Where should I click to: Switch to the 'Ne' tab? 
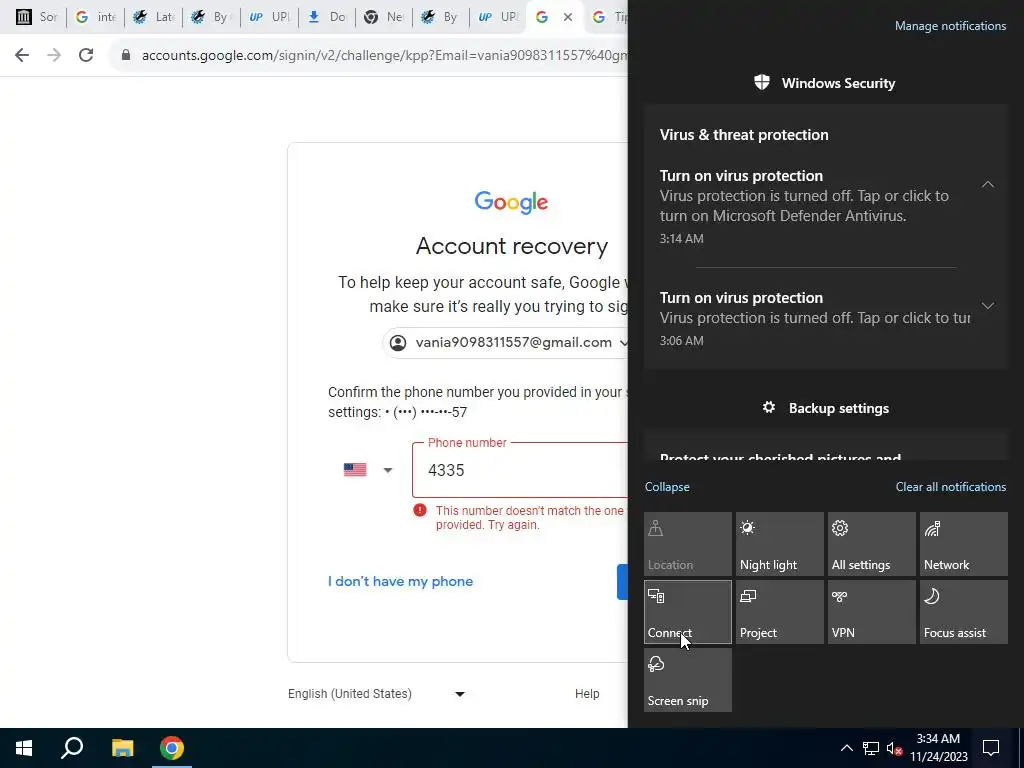tap(384, 17)
